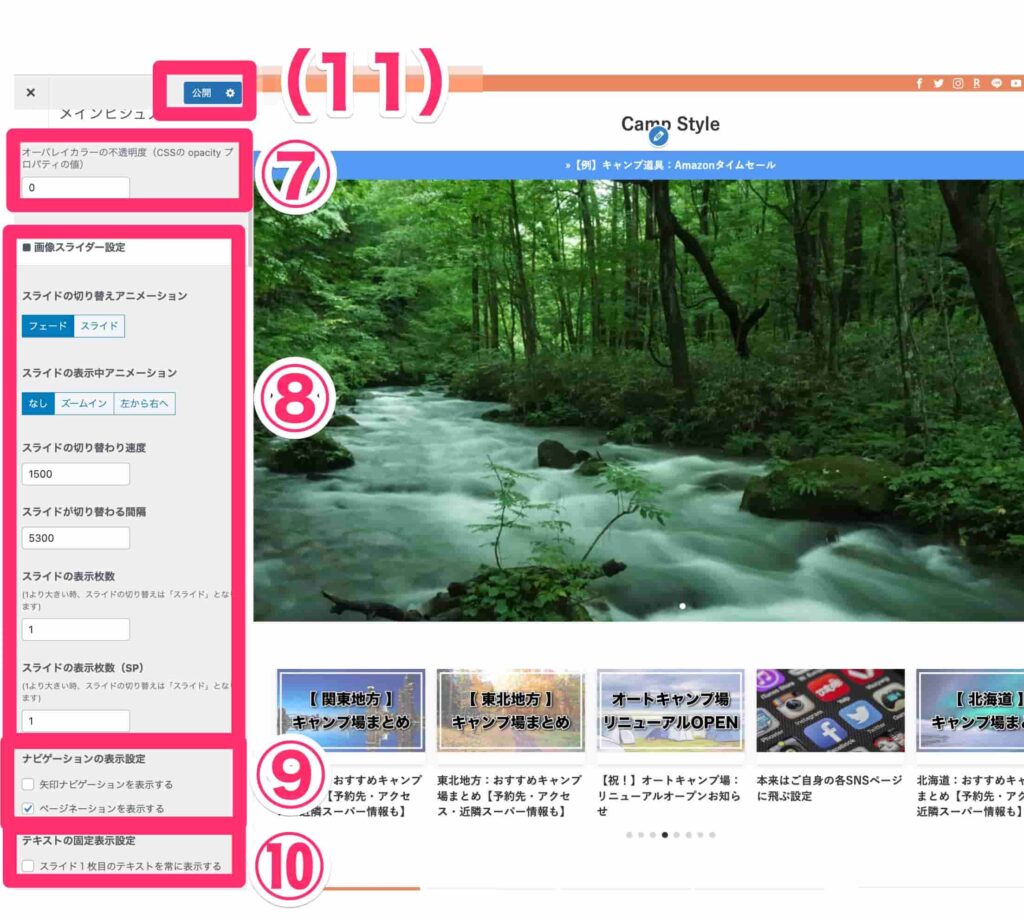Screen dimensions: 1024x922
Task: Open the SNS app icons card thumbnail
Action: tap(831, 710)
